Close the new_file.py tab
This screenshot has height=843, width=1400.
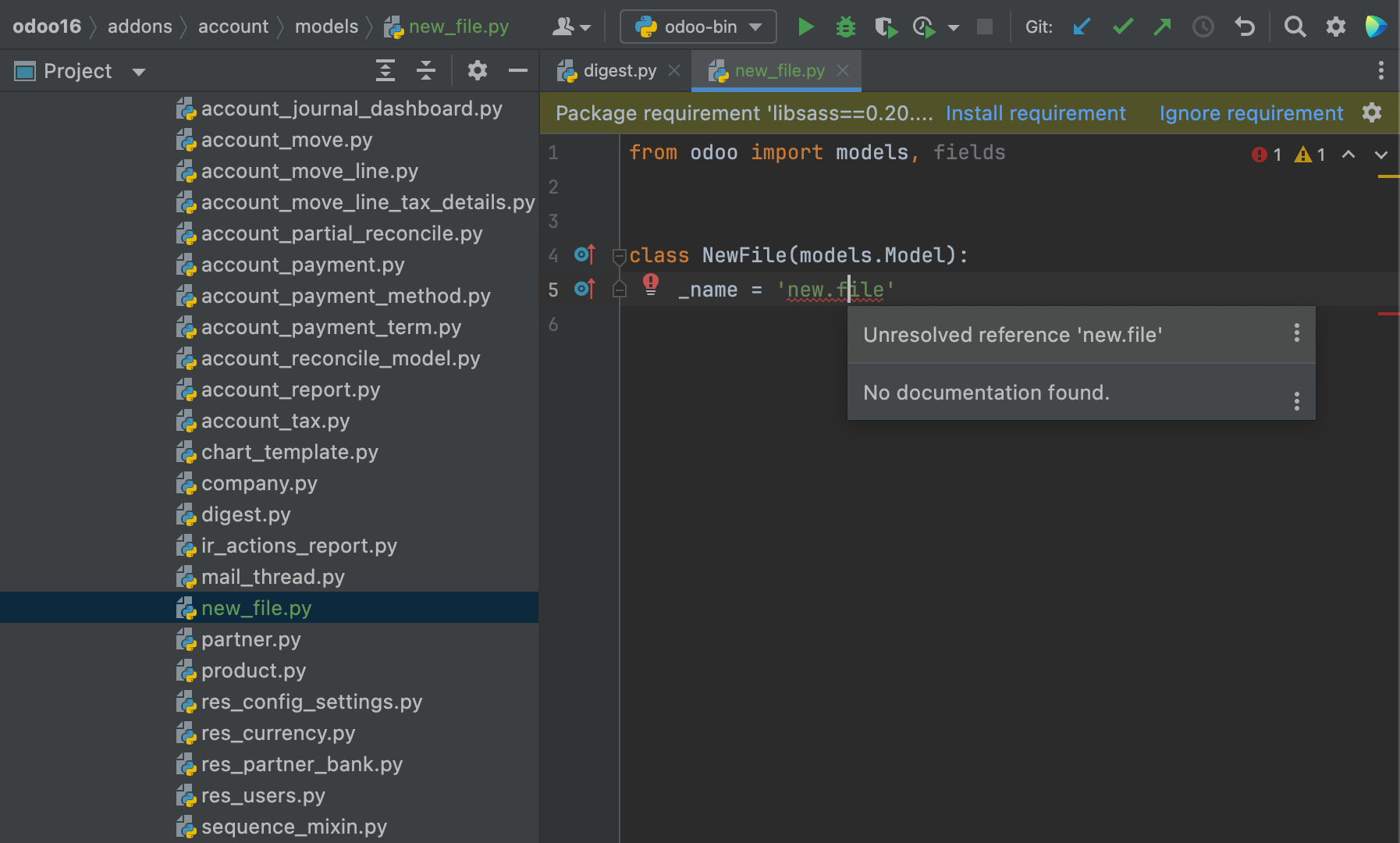[843, 71]
